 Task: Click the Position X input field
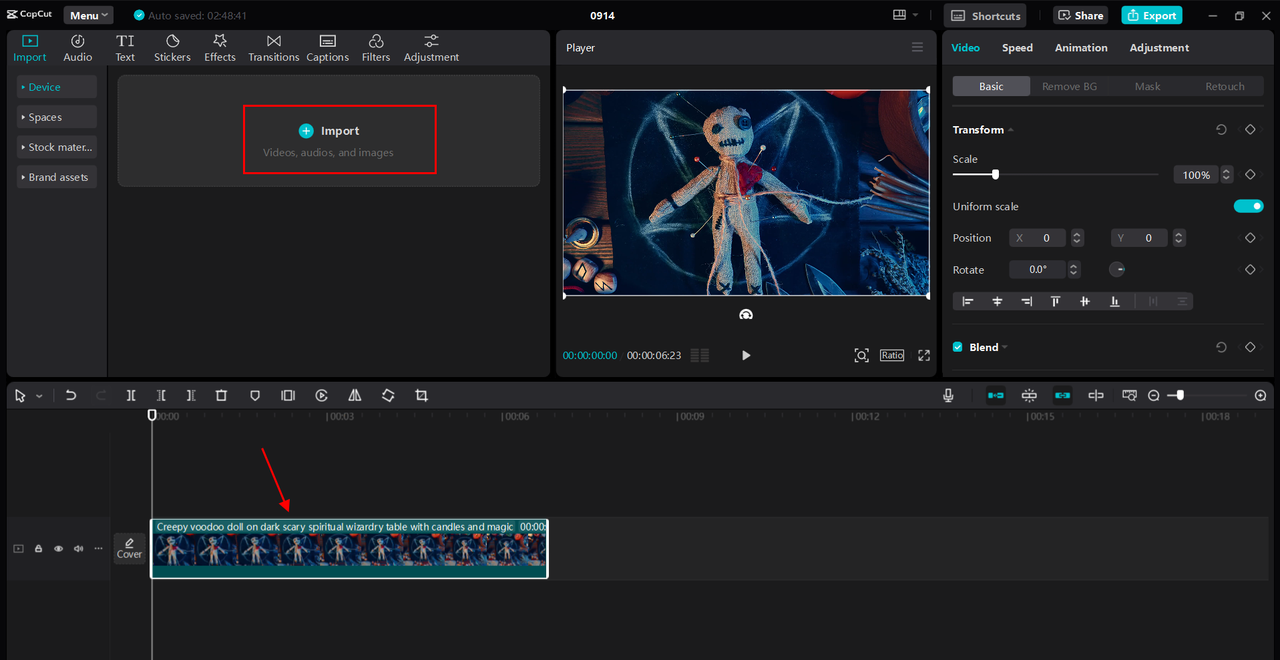tap(1038, 238)
